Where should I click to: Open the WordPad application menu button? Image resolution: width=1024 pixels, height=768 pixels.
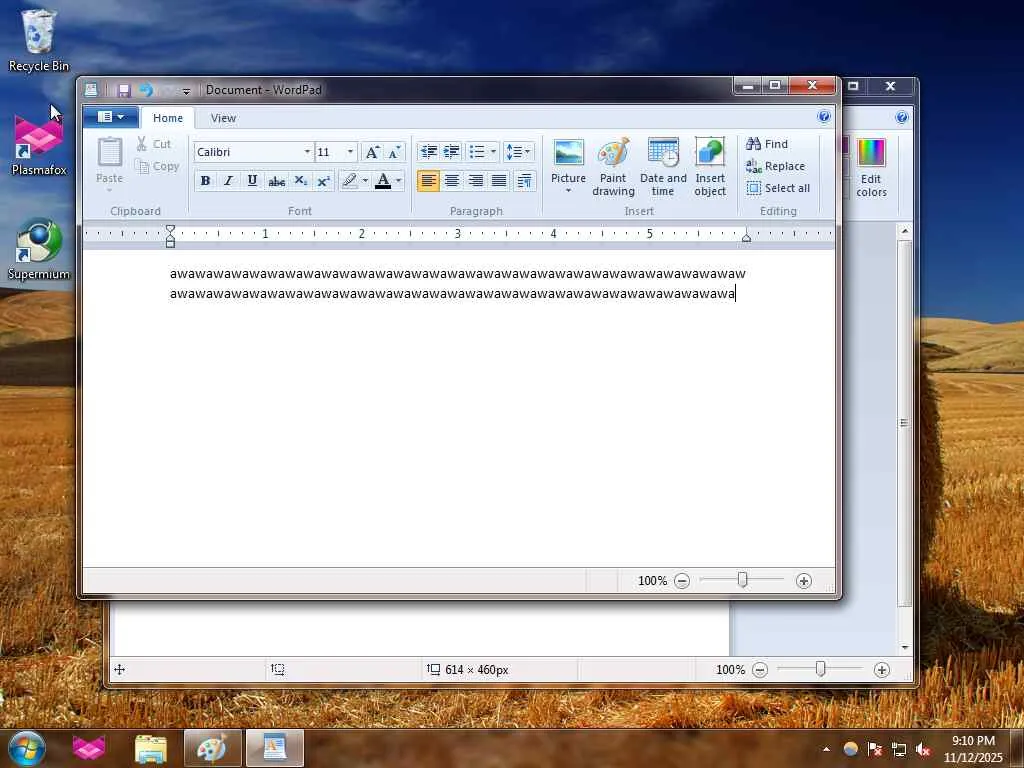[110, 117]
